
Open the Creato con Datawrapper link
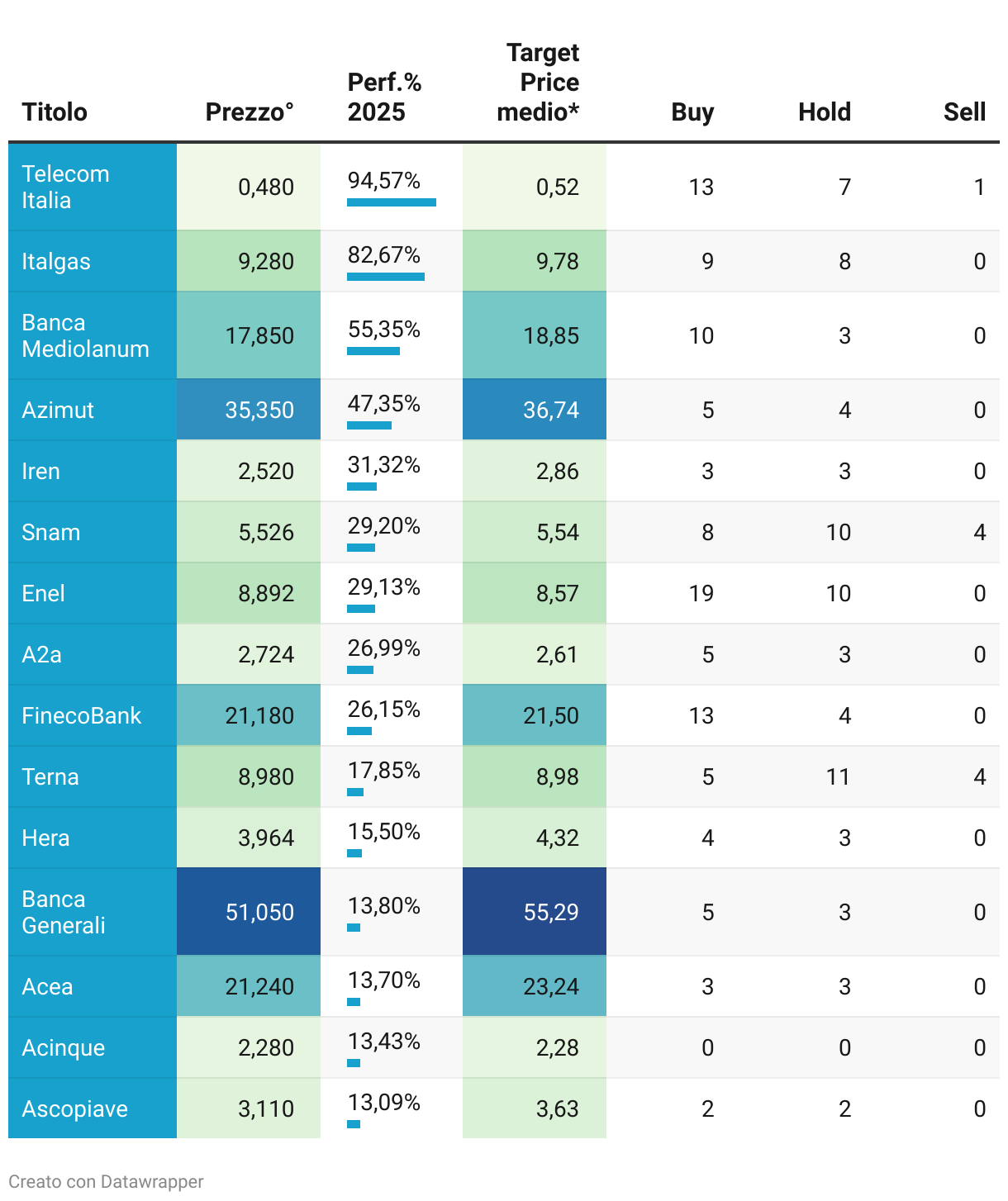106,1181
